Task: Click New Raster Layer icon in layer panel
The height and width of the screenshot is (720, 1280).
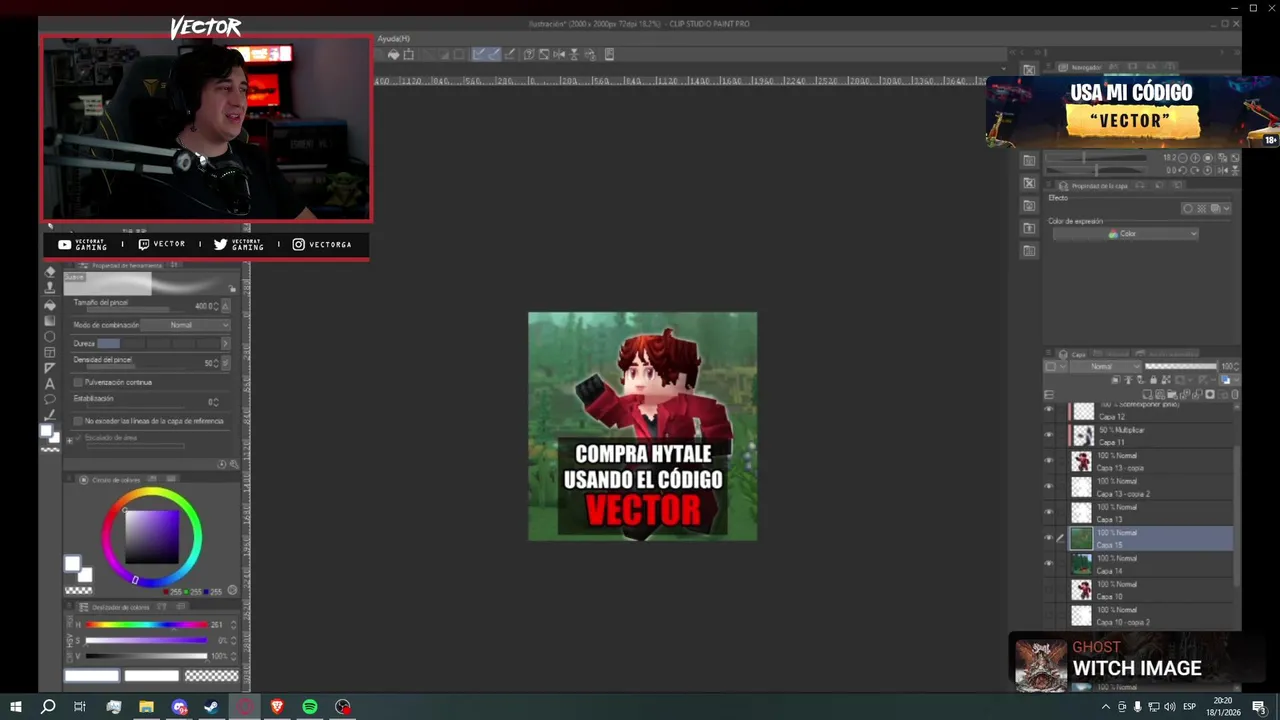Action: pyautogui.click(x=1147, y=395)
